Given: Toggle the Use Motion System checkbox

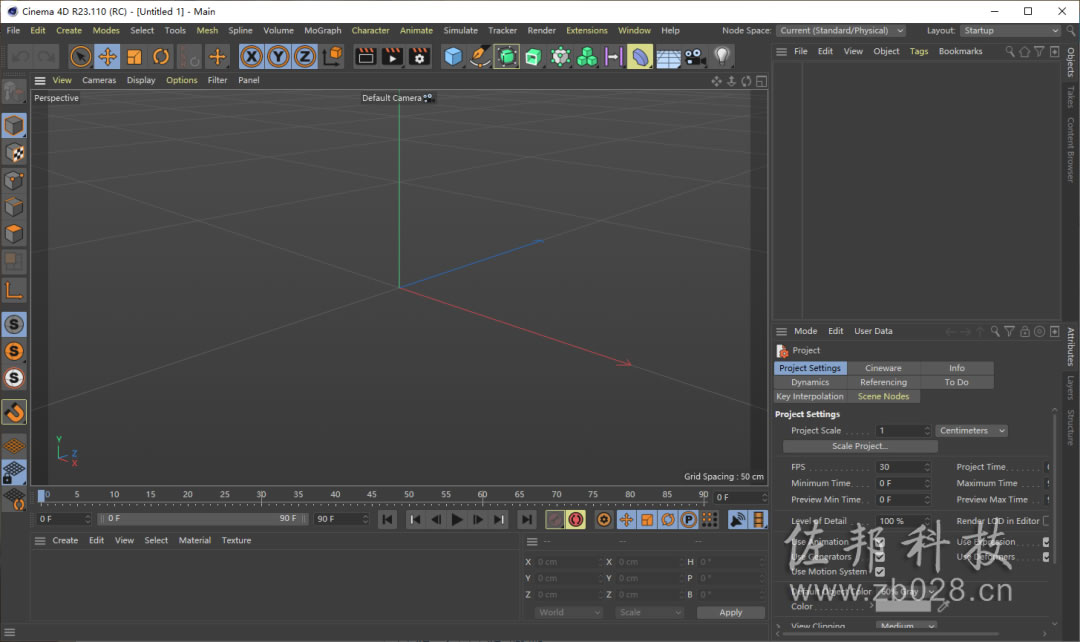Looking at the screenshot, I should 880,572.
